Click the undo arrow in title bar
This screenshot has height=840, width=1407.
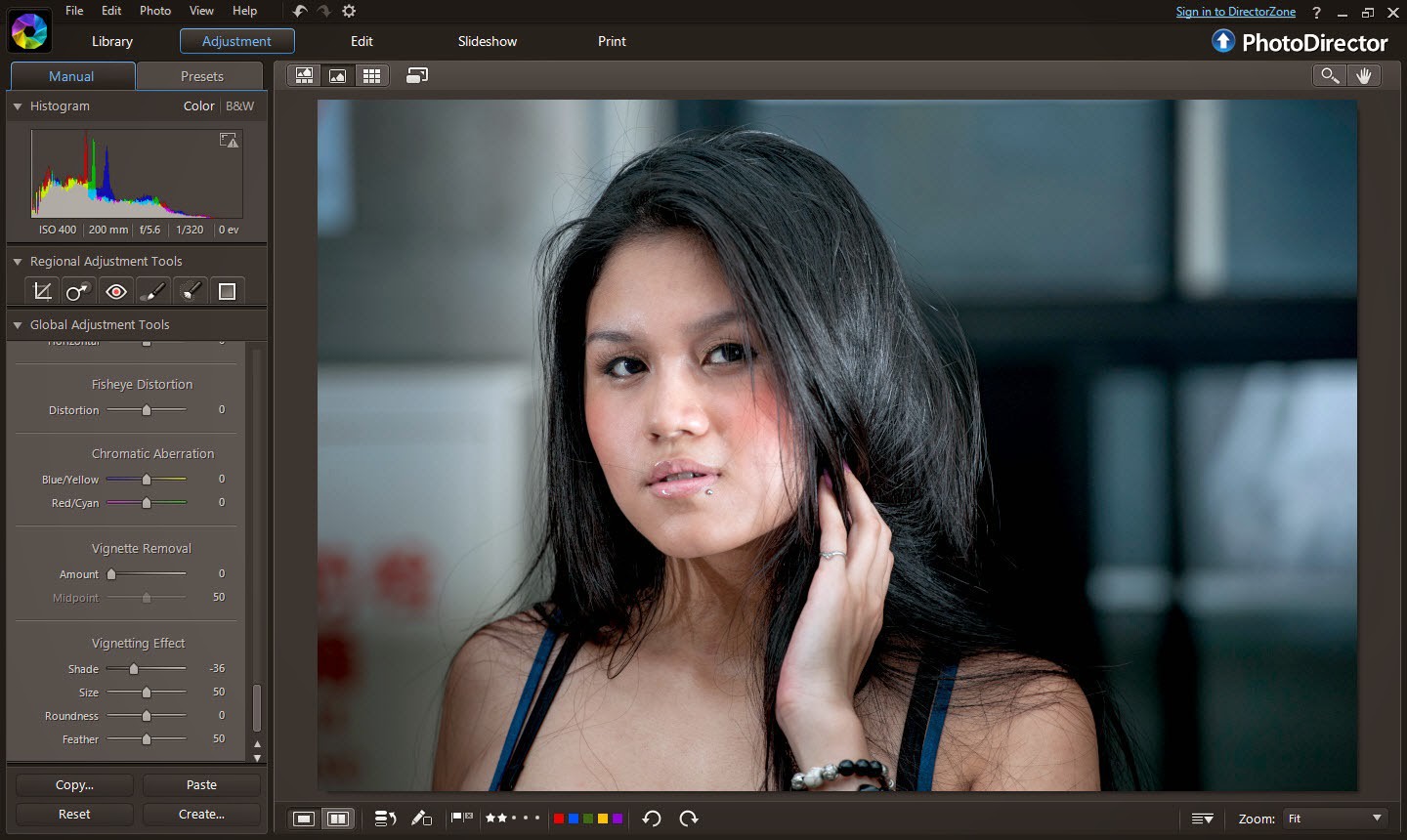tap(300, 11)
